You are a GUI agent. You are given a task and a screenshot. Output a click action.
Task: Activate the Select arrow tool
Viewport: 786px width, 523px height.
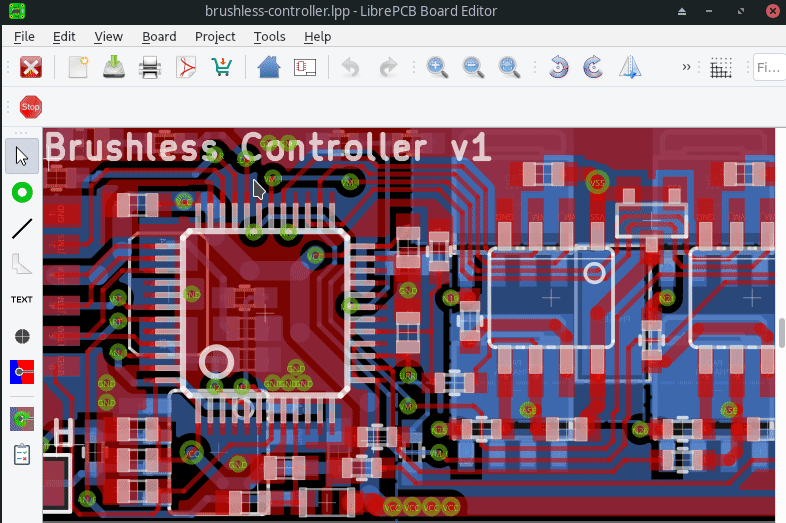tap(22, 156)
